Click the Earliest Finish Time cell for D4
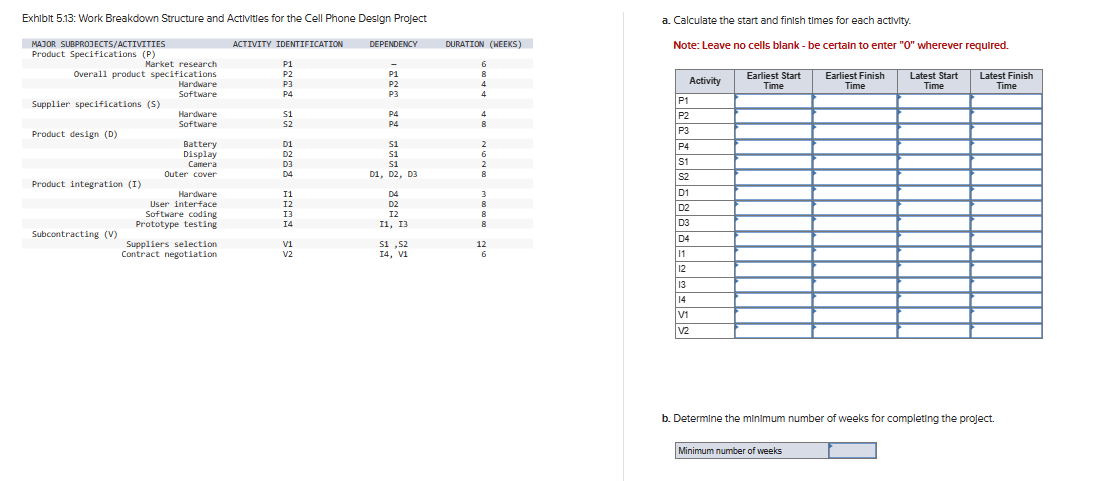This screenshot has width=1101, height=481. pos(855,239)
